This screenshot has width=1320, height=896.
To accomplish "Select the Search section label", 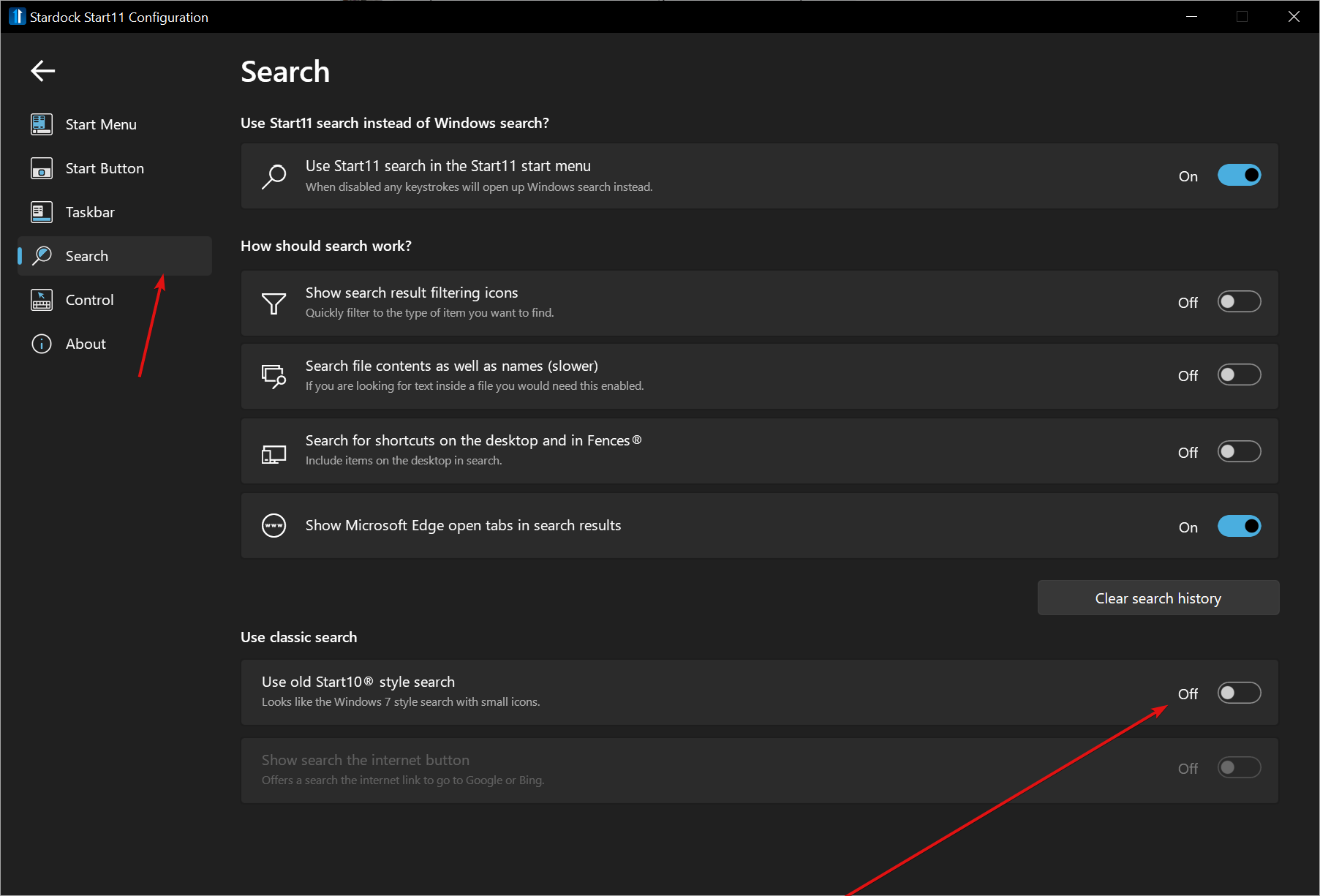I will click(x=87, y=256).
